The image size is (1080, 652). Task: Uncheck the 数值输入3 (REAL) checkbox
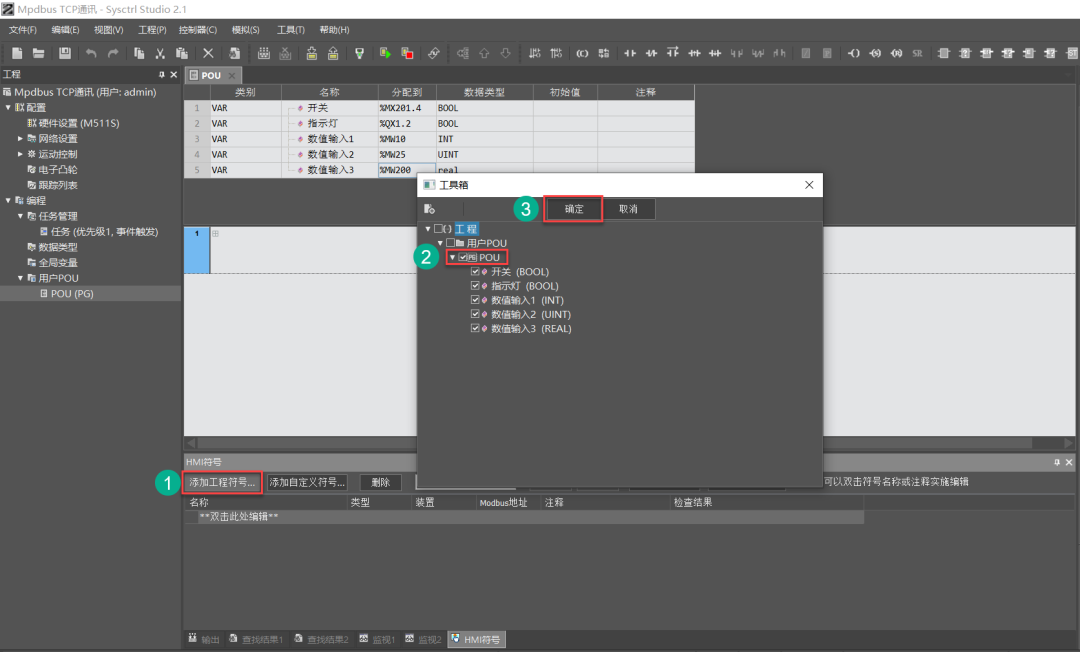click(x=475, y=328)
